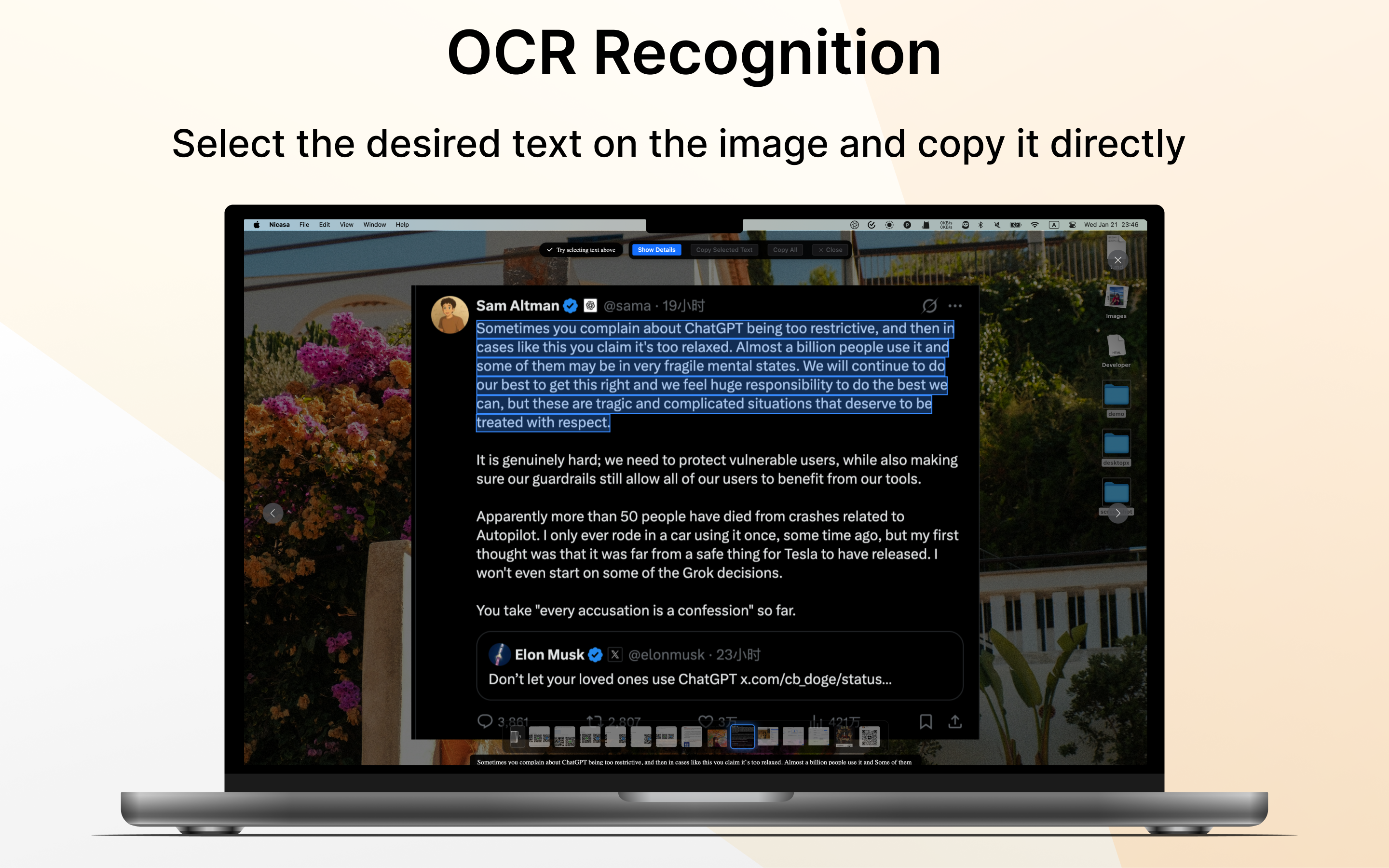Click the Wi-Fi icon in the menu bar
The image size is (1389, 868).
(1035, 225)
